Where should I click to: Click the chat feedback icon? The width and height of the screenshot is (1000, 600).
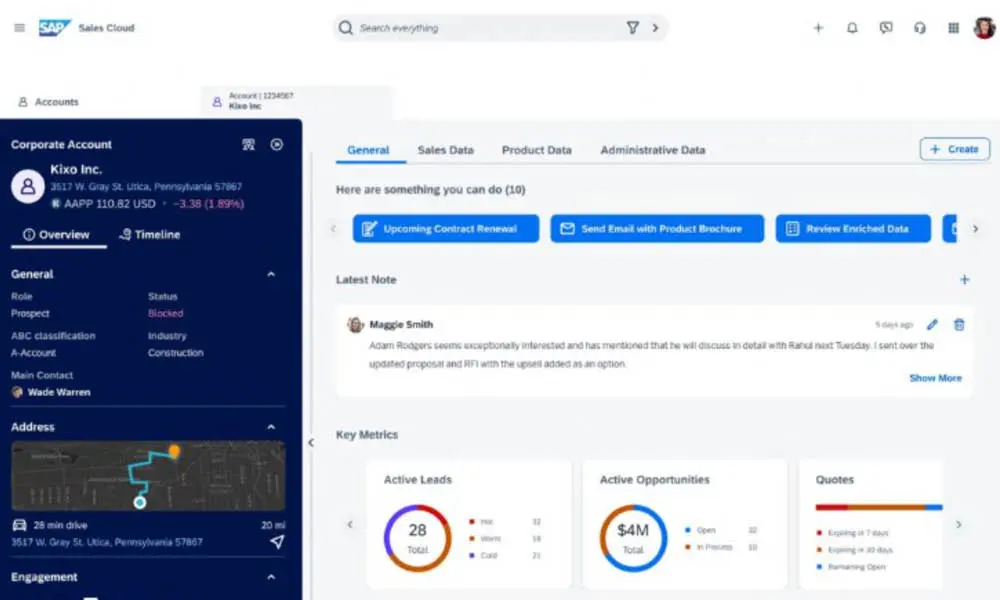(x=885, y=28)
